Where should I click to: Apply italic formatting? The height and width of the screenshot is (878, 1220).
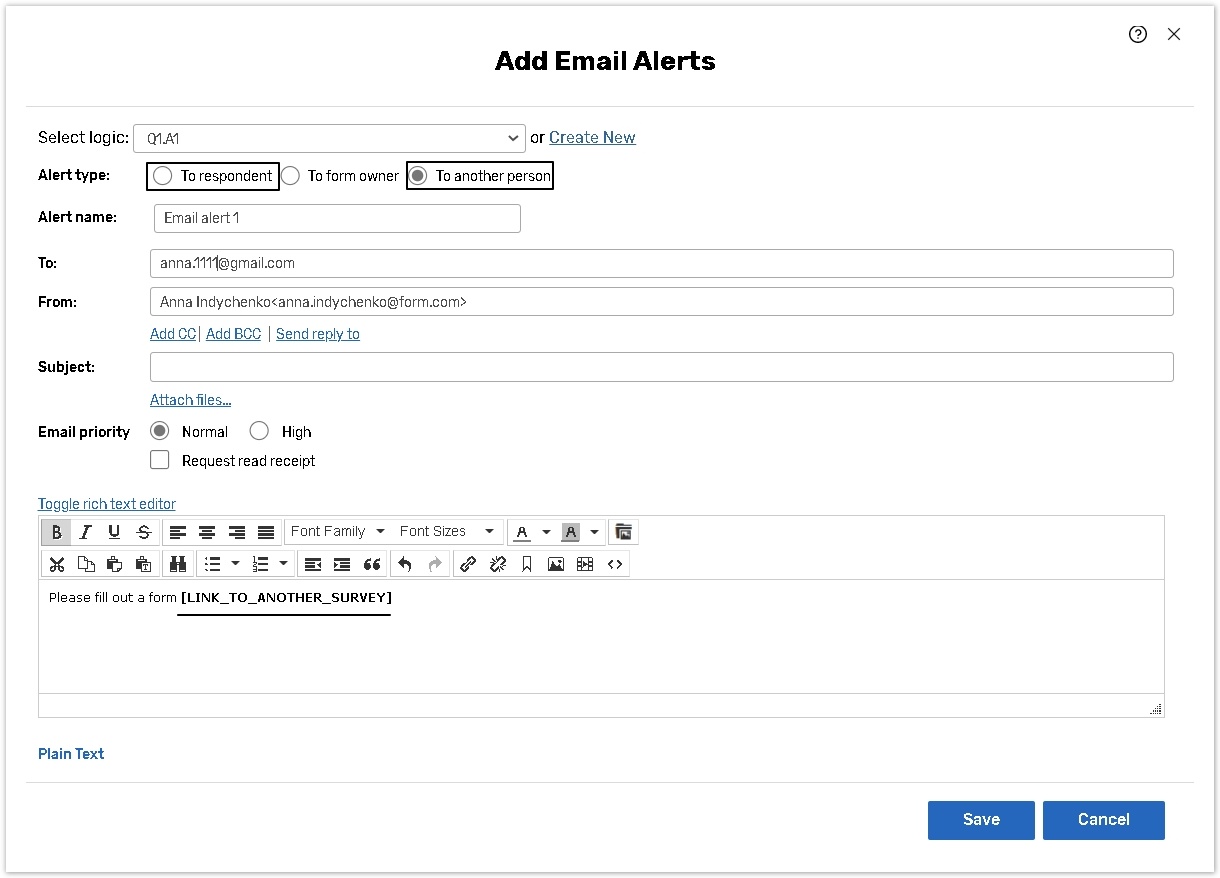(86, 532)
